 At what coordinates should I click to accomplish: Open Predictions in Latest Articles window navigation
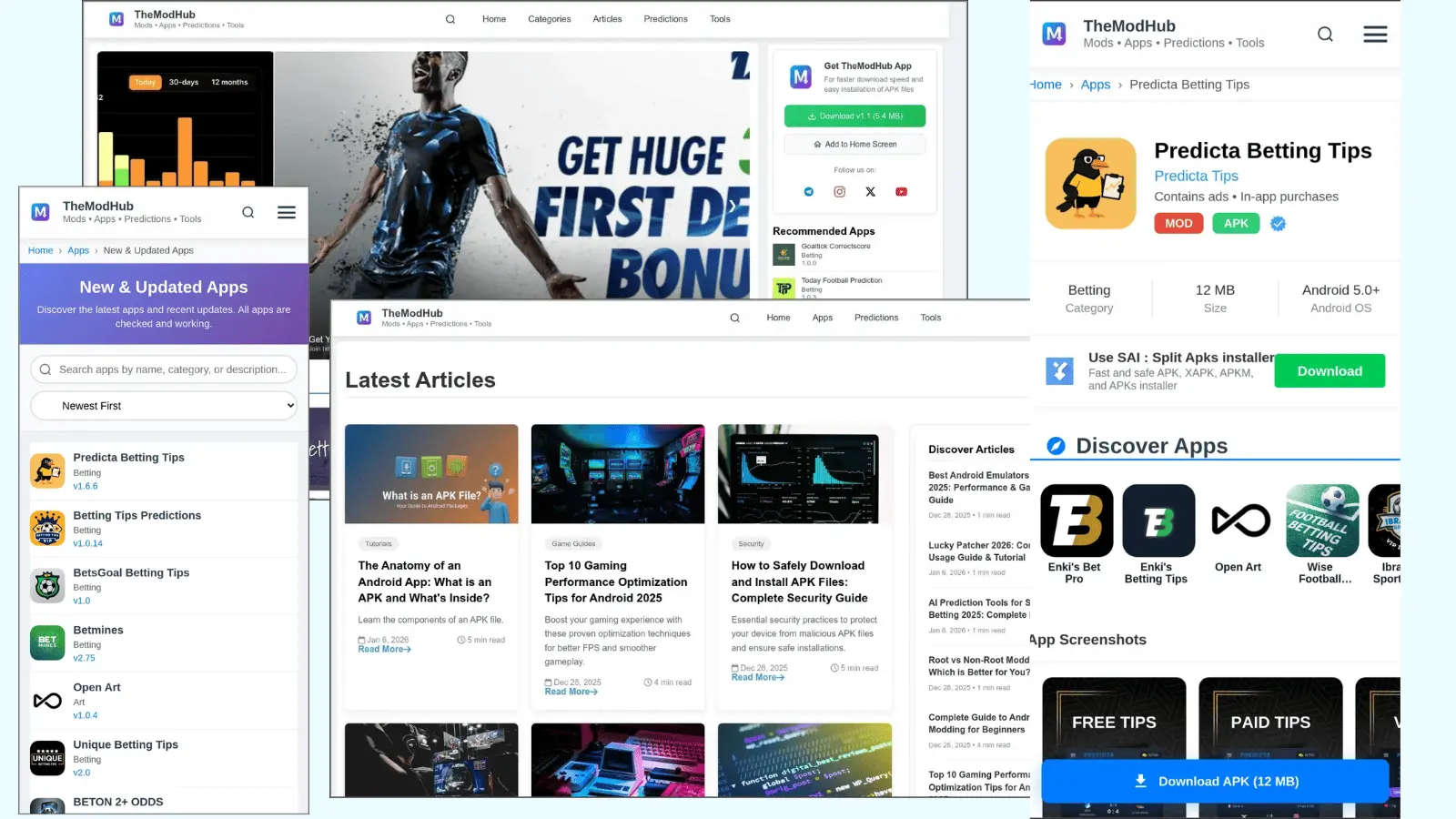tap(876, 318)
